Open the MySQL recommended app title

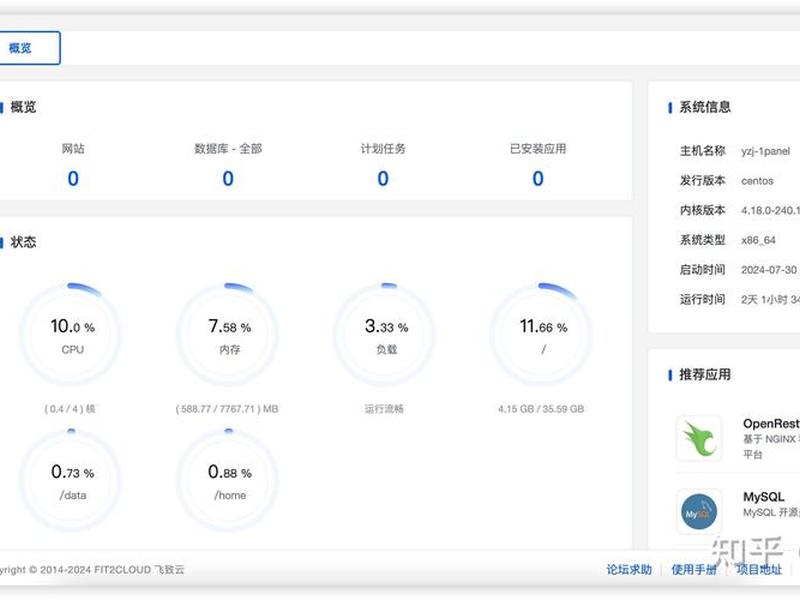(764, 496)
